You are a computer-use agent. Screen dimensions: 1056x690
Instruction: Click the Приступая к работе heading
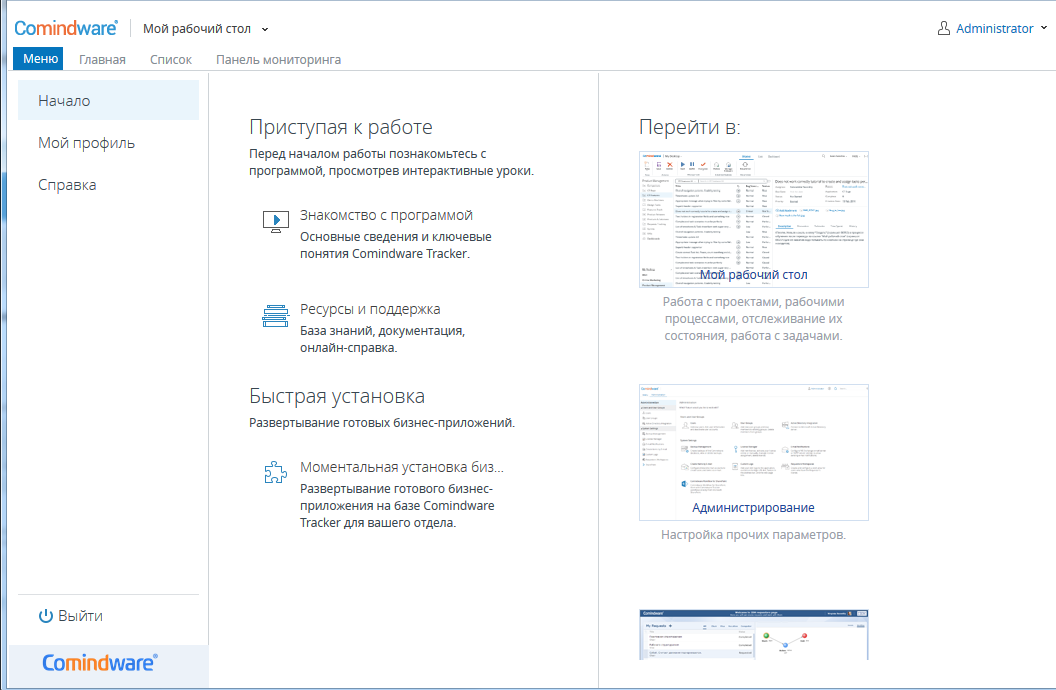pos(341,127)
